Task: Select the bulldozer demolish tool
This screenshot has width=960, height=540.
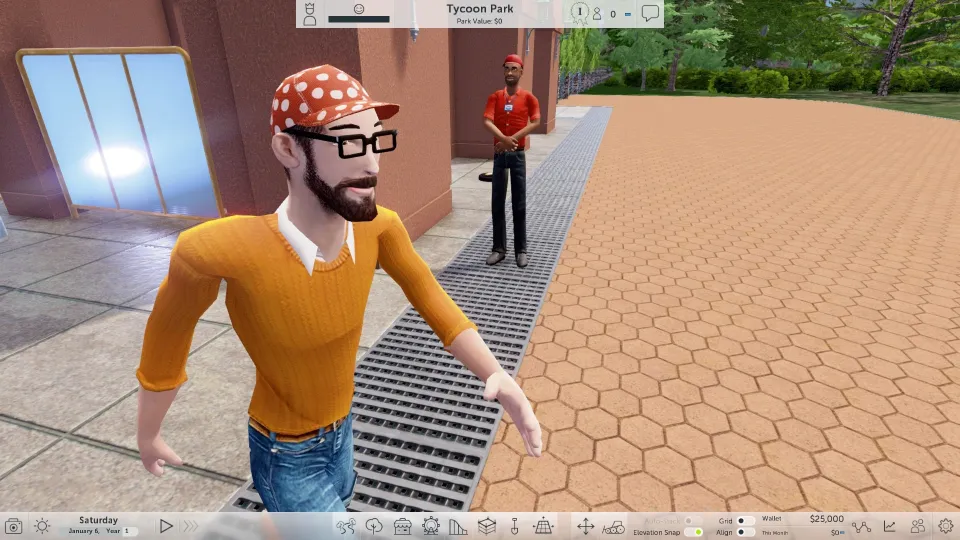Action: [x=614, y=526]
